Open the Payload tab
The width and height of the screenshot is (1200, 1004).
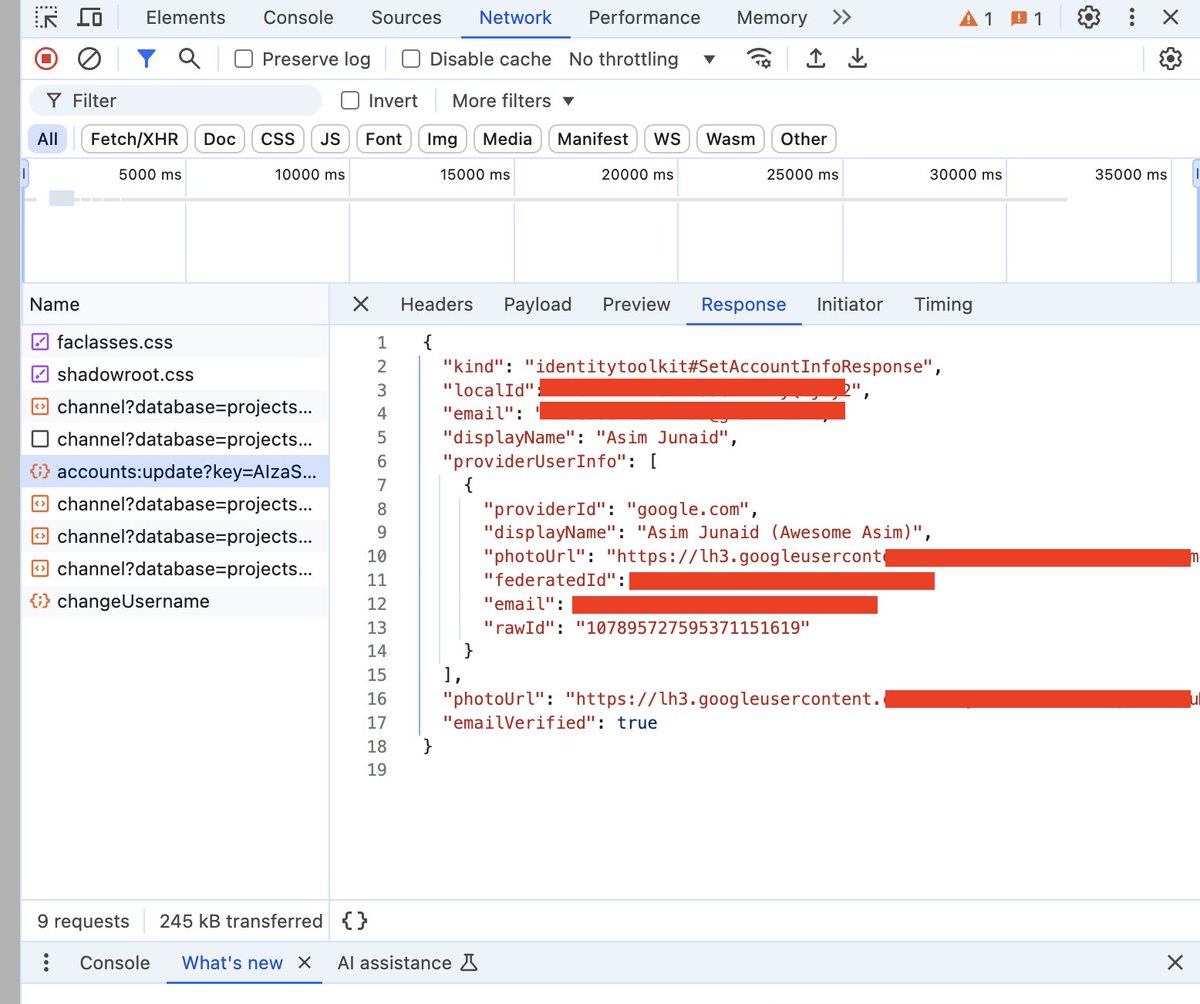tap(537, 304)
